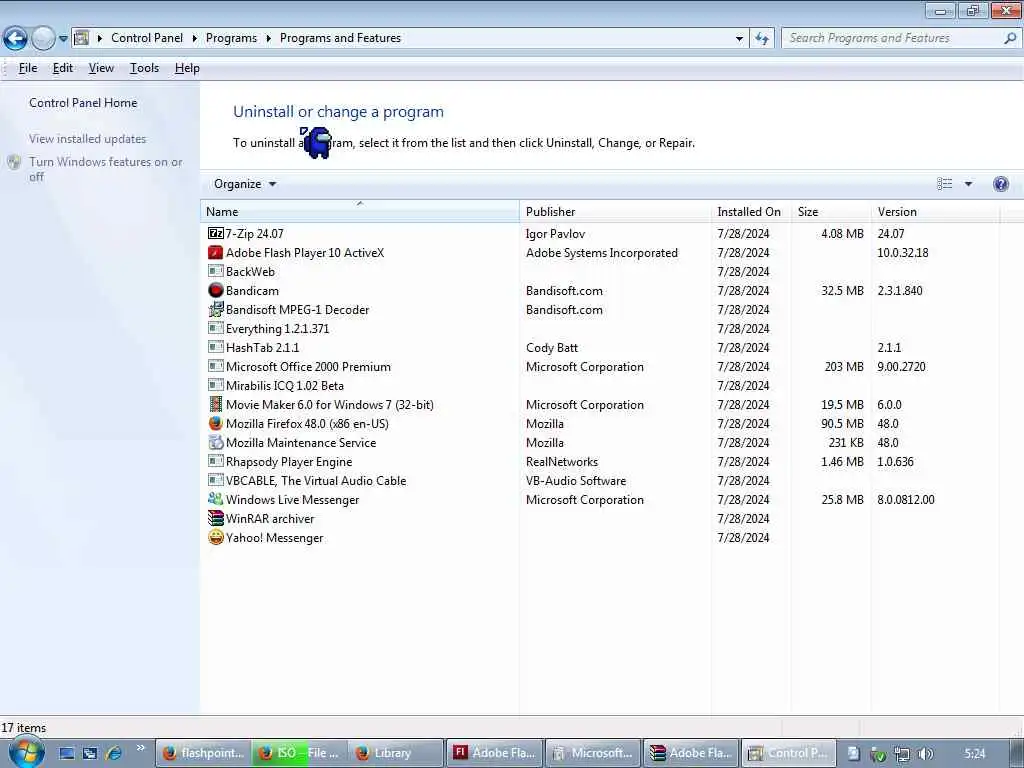The height and width of the screenshot is (768, 1024).
Task: Select the Cody Batt publisher cell
Action: tap(552, 347)
